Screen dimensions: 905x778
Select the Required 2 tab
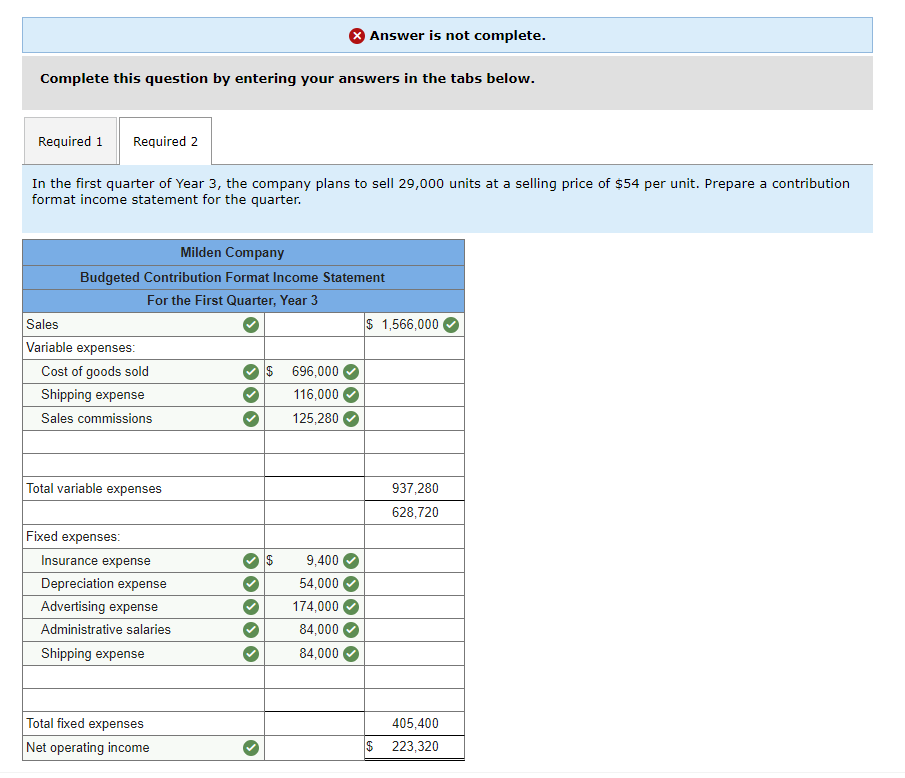[x=165, y=141]
